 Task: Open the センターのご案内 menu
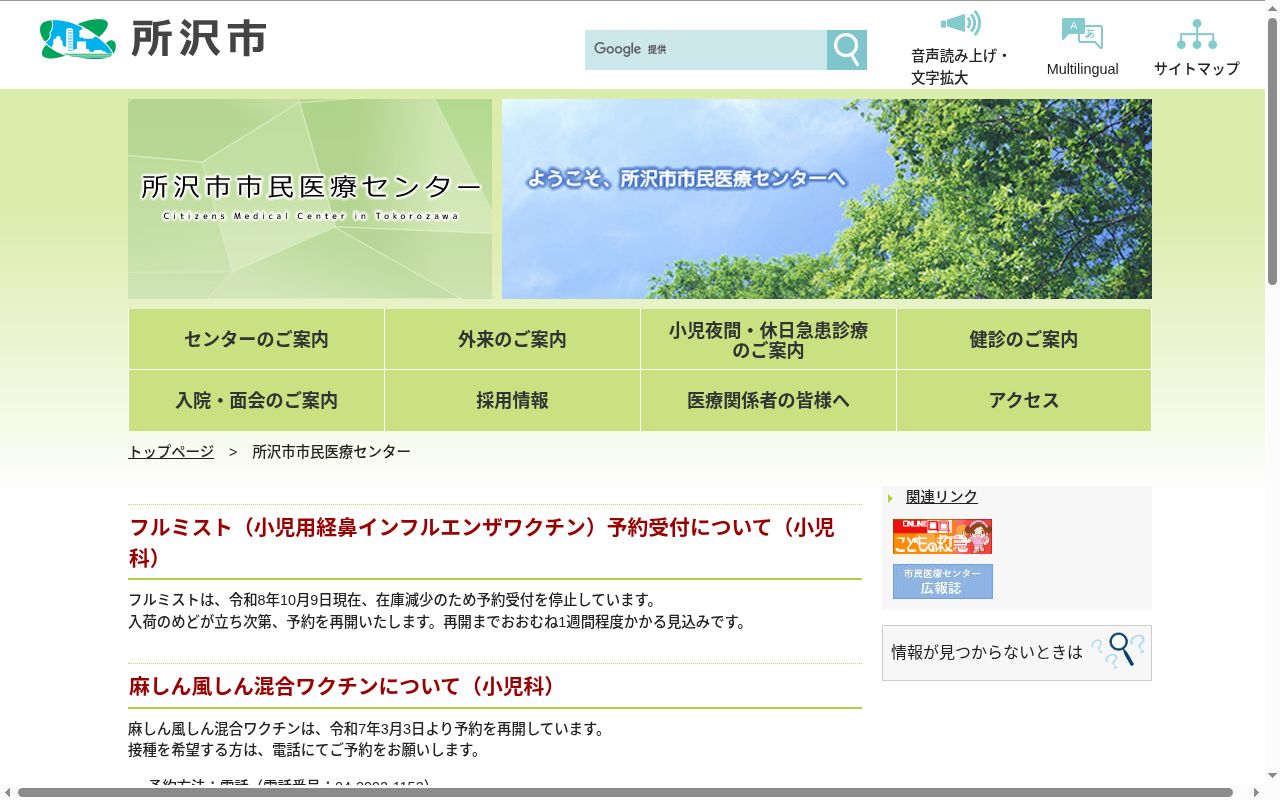(256, 339)
